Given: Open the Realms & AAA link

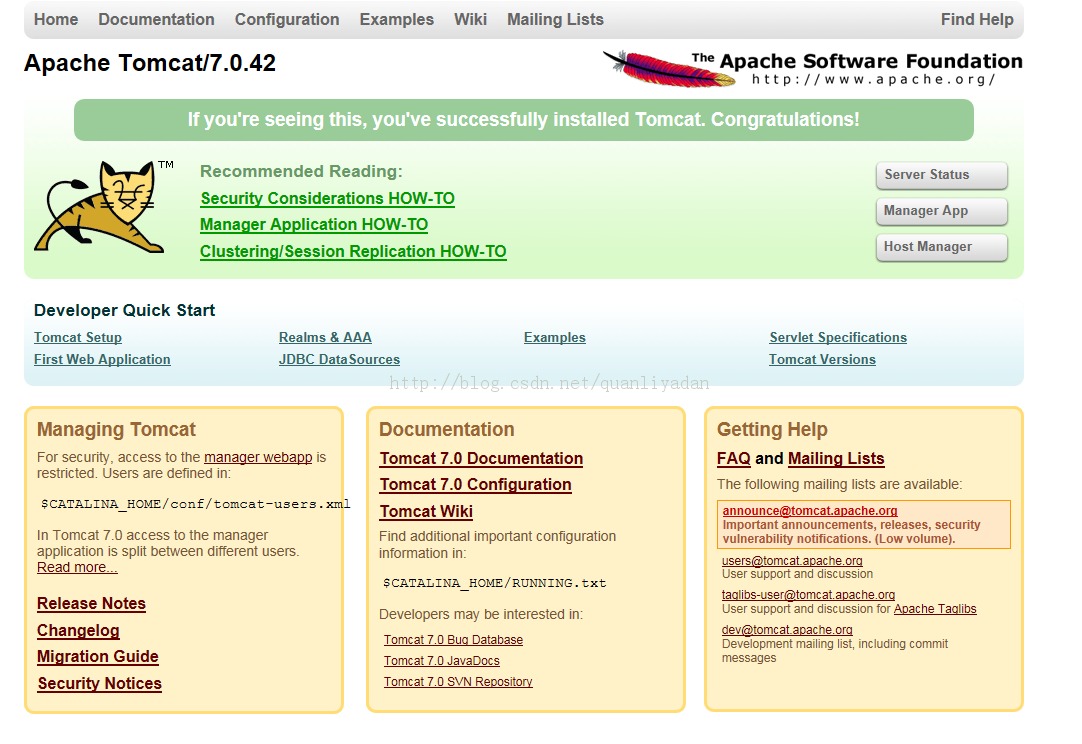Looking at the screenshot, I should coord(325,337).
